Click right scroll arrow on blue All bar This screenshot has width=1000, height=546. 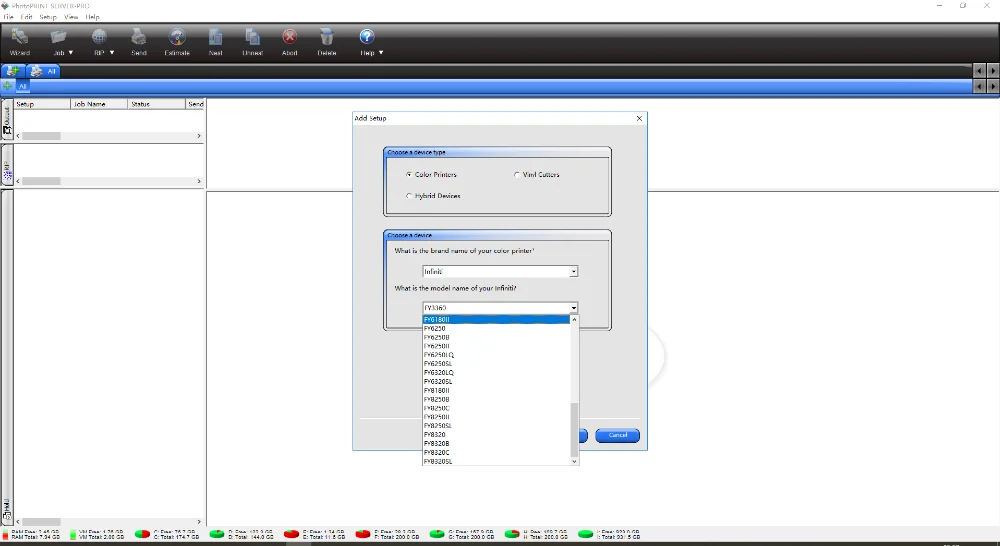click(993, 86)
